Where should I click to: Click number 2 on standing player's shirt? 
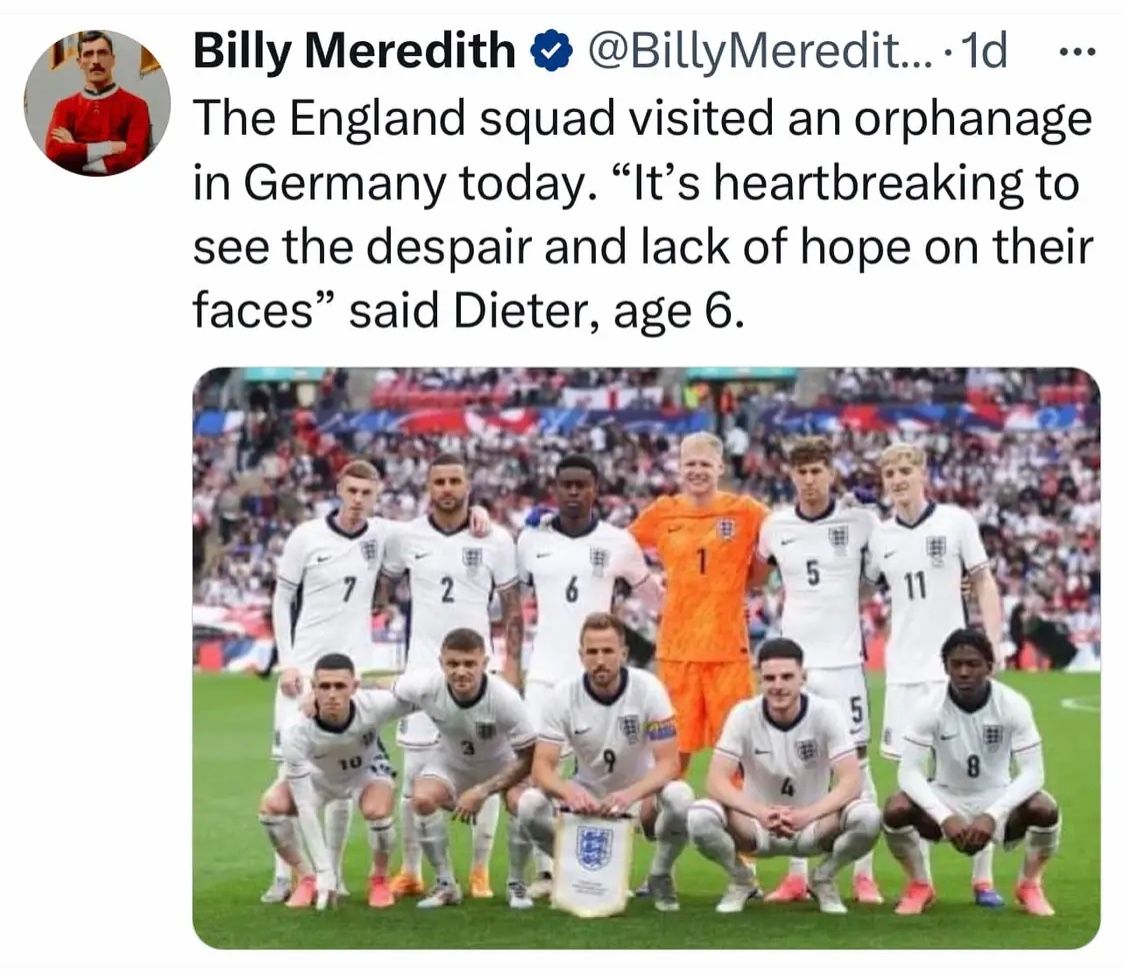[x=447, y=590]
